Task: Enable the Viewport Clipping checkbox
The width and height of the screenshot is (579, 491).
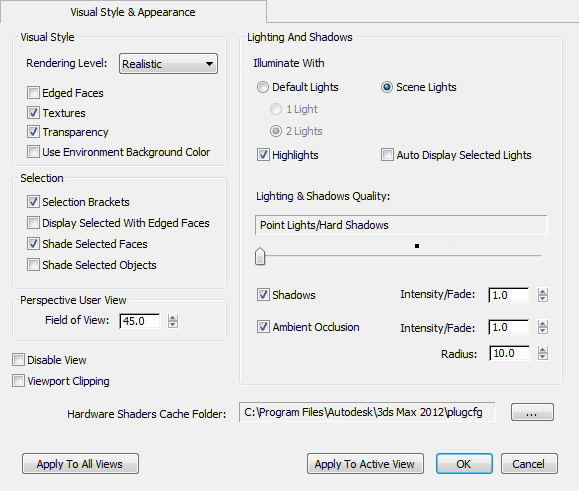Action: (18, 381)
